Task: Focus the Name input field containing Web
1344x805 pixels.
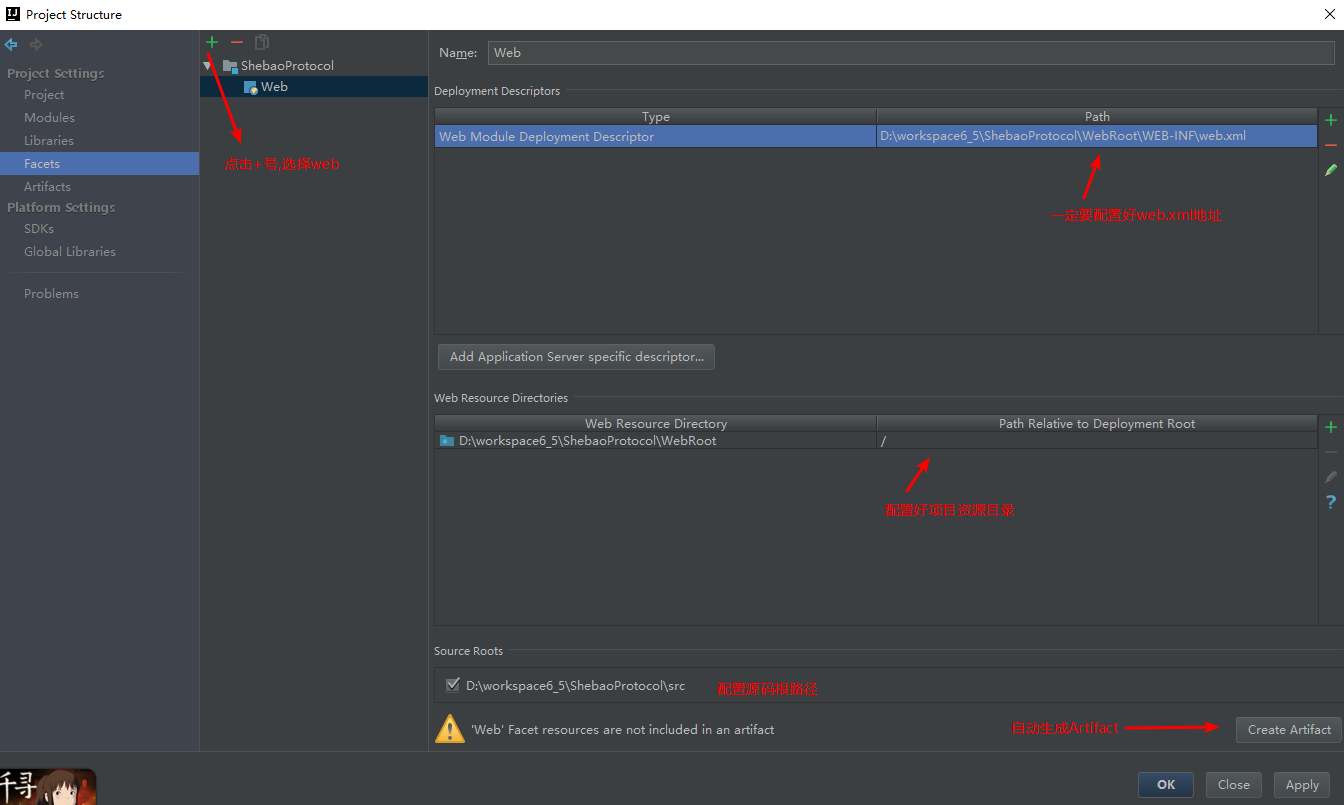Action: click(911, 53)
